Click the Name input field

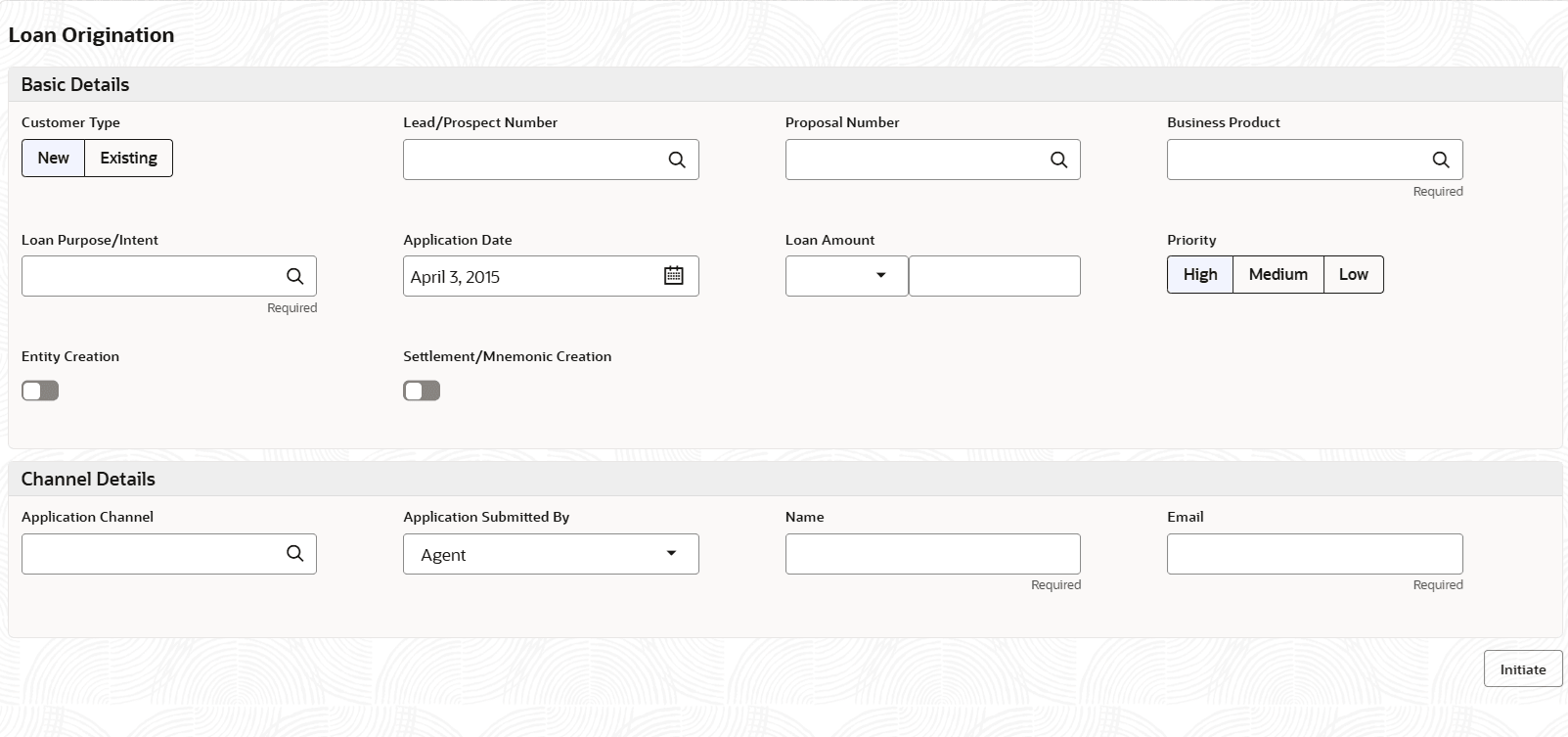pos(933,554)
